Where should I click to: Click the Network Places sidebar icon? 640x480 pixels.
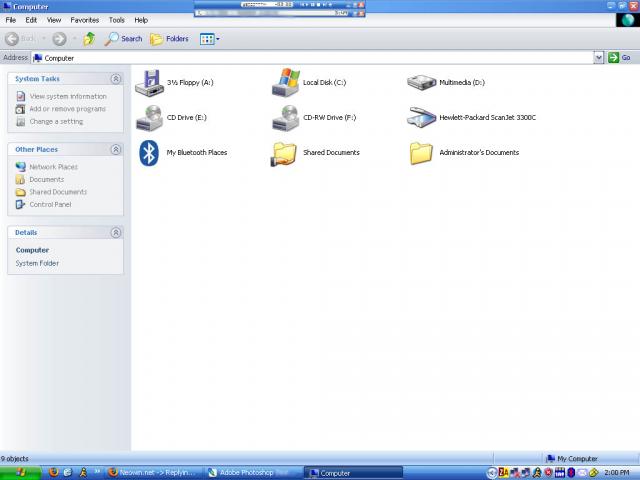click(20, 167)
